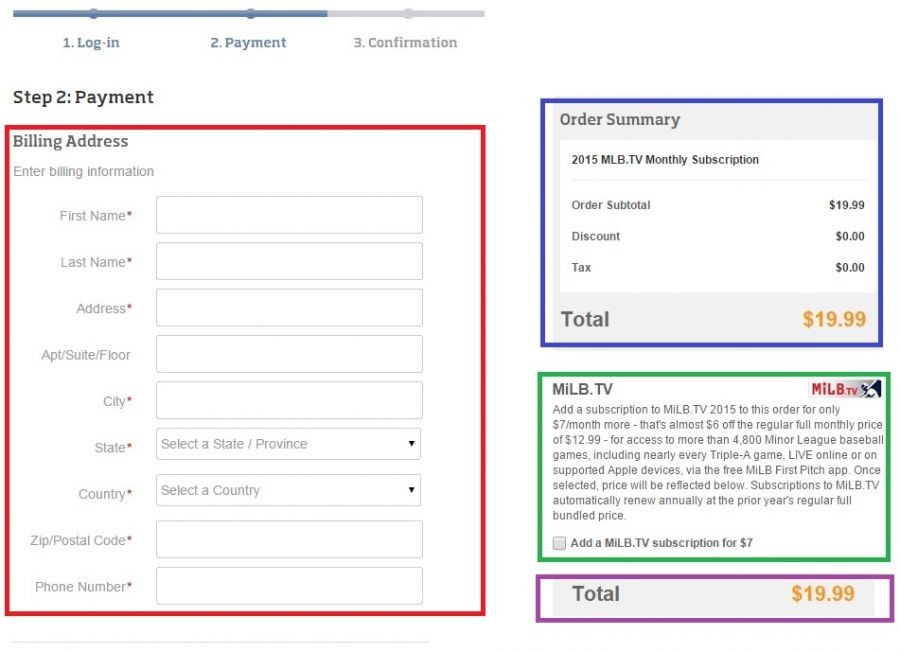
Task: Enable the Add a MiLB.TV subscription checkbox
Action: pyautogui.click(x=559, y=543)
